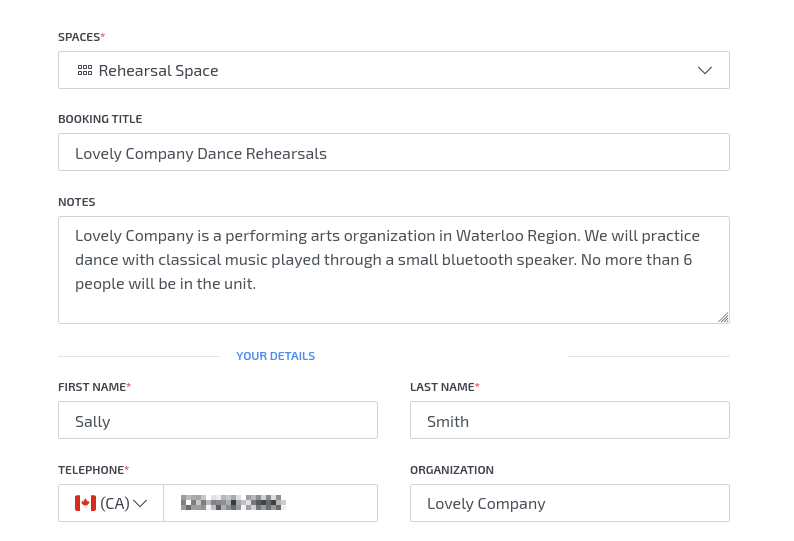Click the BOOKING TITLE label
Viewport: 794px width, 541px height.
(x=100, y=119)
